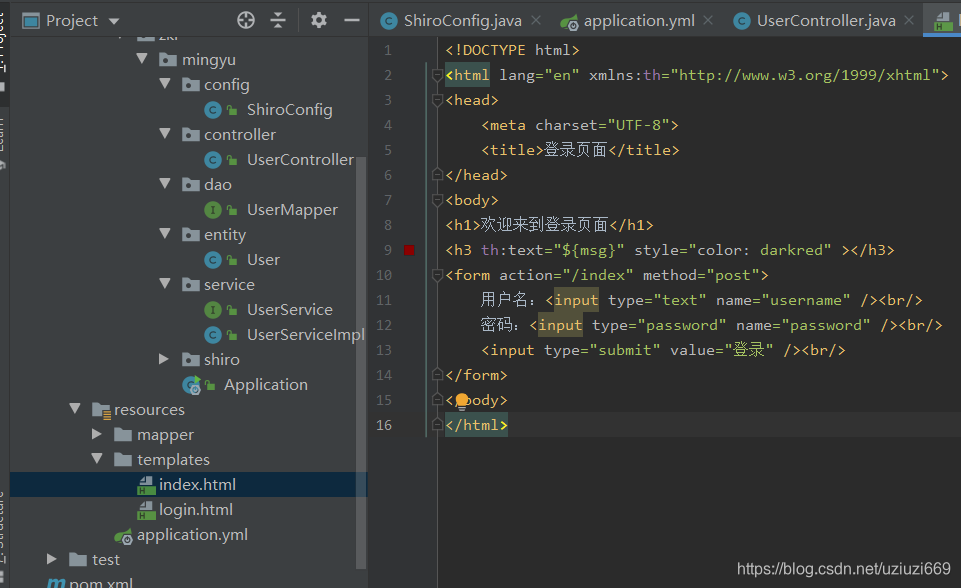Click the controller package folder icon
Screen dimensions: 961x588
pos(191,134)
